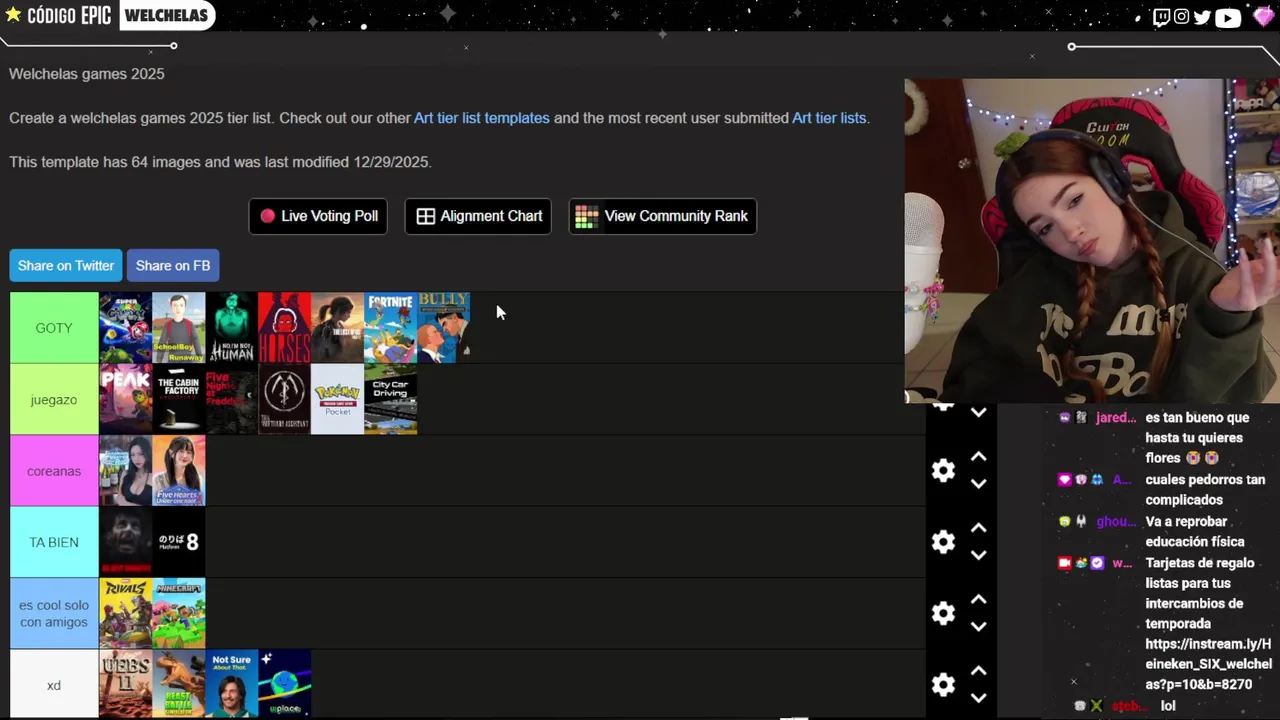Screen dimensions: 1280x720
Task: Open the YouTube icon in the overlay
Action: click(1228, 16)
